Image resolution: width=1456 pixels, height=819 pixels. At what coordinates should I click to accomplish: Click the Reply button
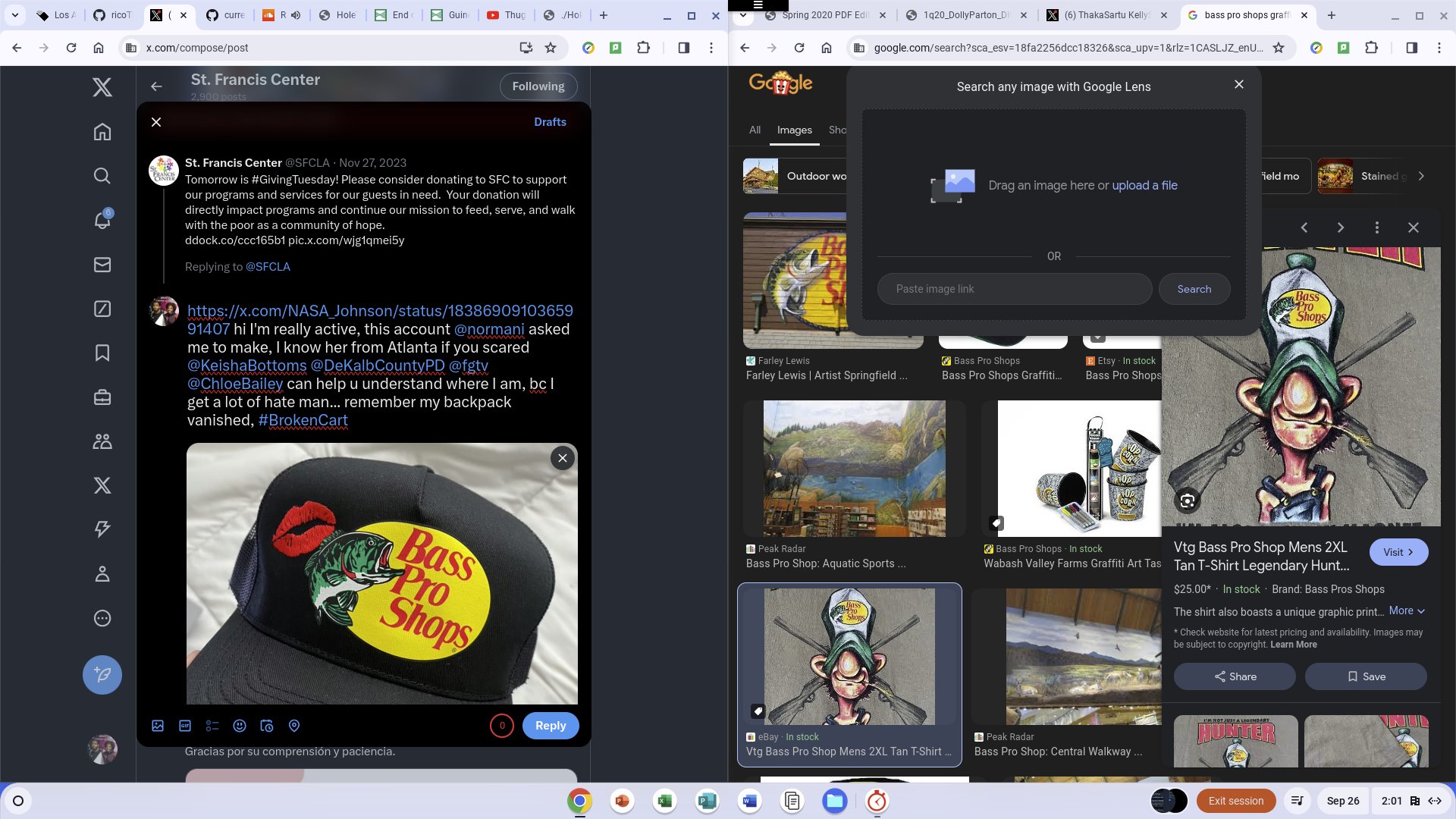(x=551, y=726)
